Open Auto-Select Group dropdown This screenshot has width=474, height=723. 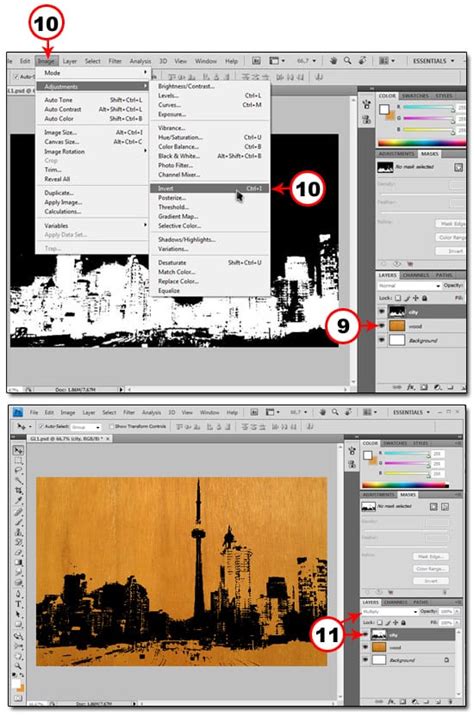85,427
